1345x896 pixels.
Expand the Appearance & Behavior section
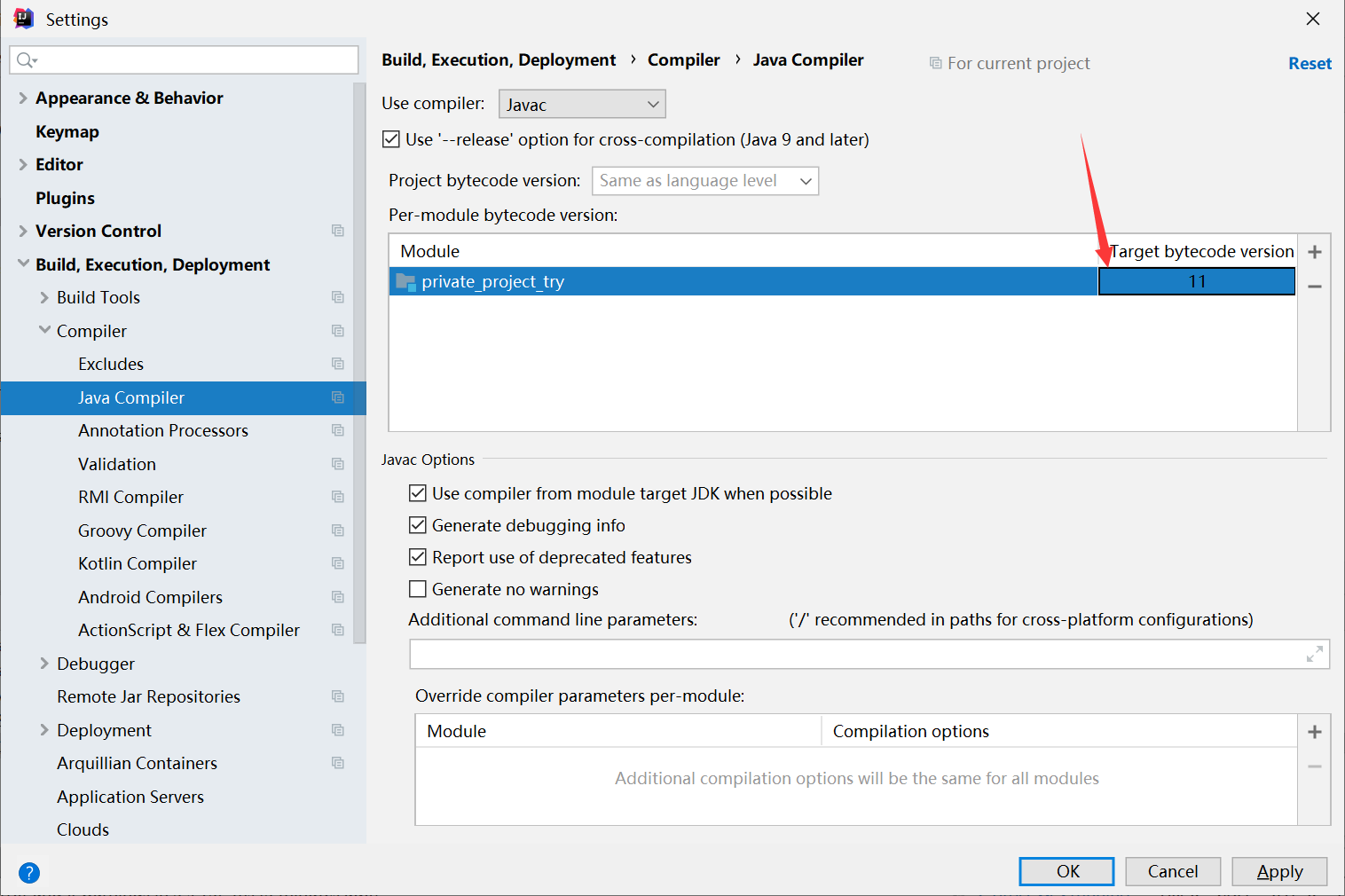coord(22,98)
